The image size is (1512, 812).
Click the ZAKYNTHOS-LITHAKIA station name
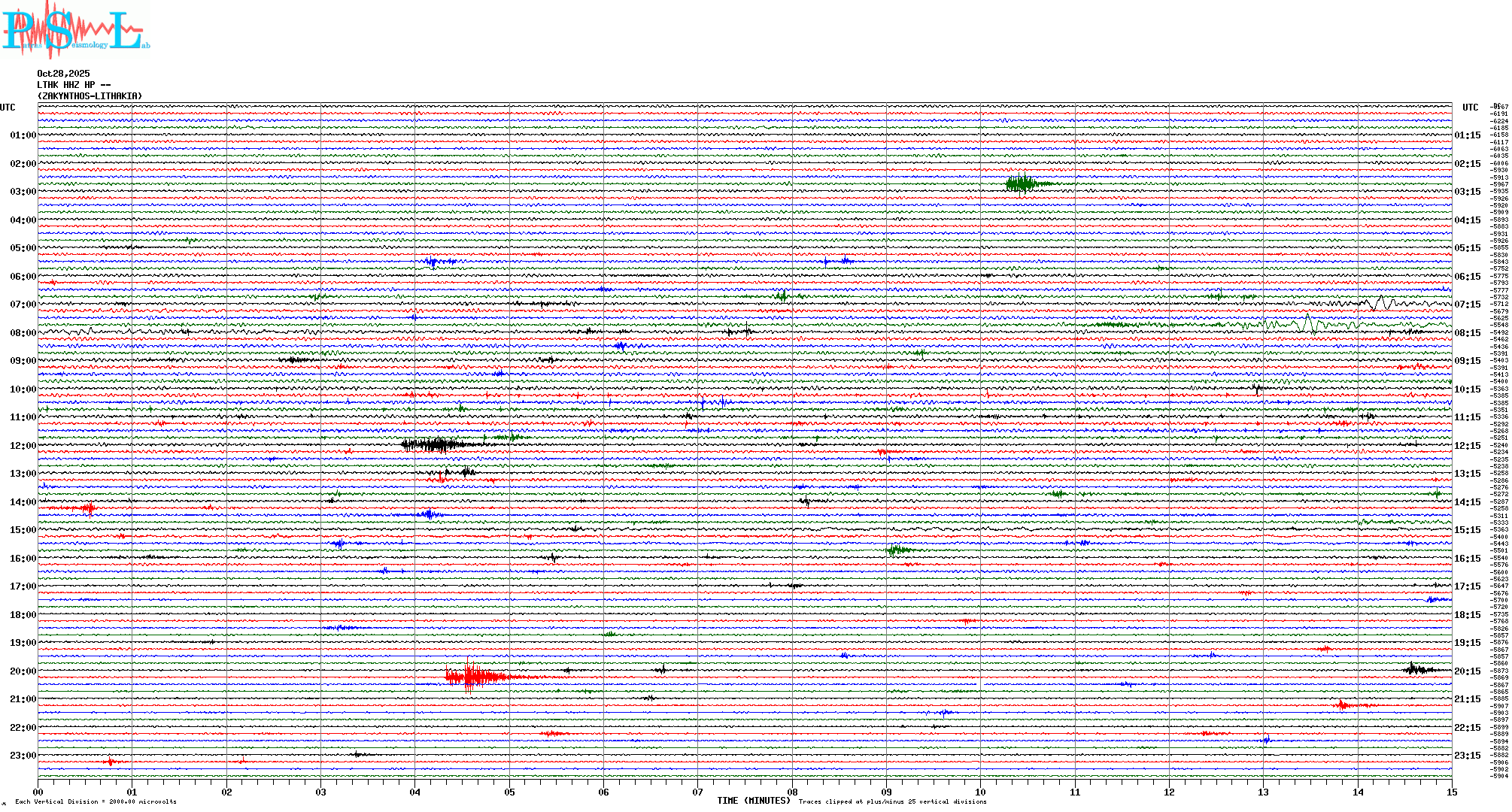point(90,96)
